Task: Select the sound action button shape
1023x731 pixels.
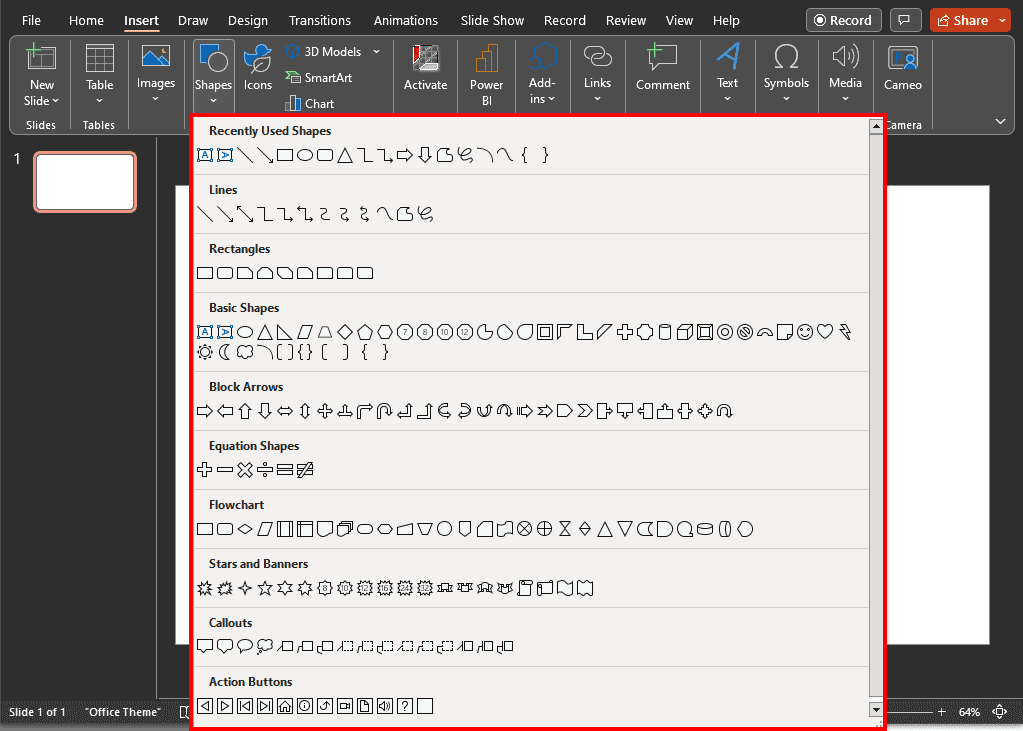Action: 384,706
